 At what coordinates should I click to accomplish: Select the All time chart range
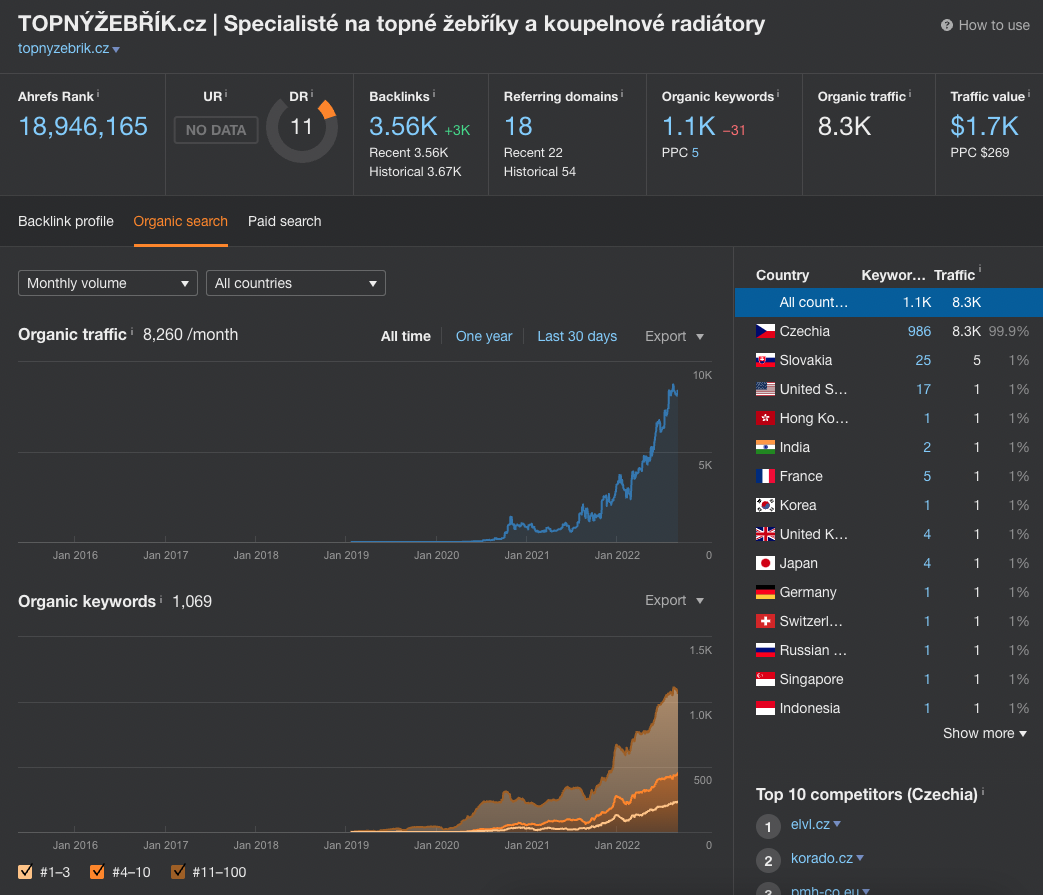[406, 336]
